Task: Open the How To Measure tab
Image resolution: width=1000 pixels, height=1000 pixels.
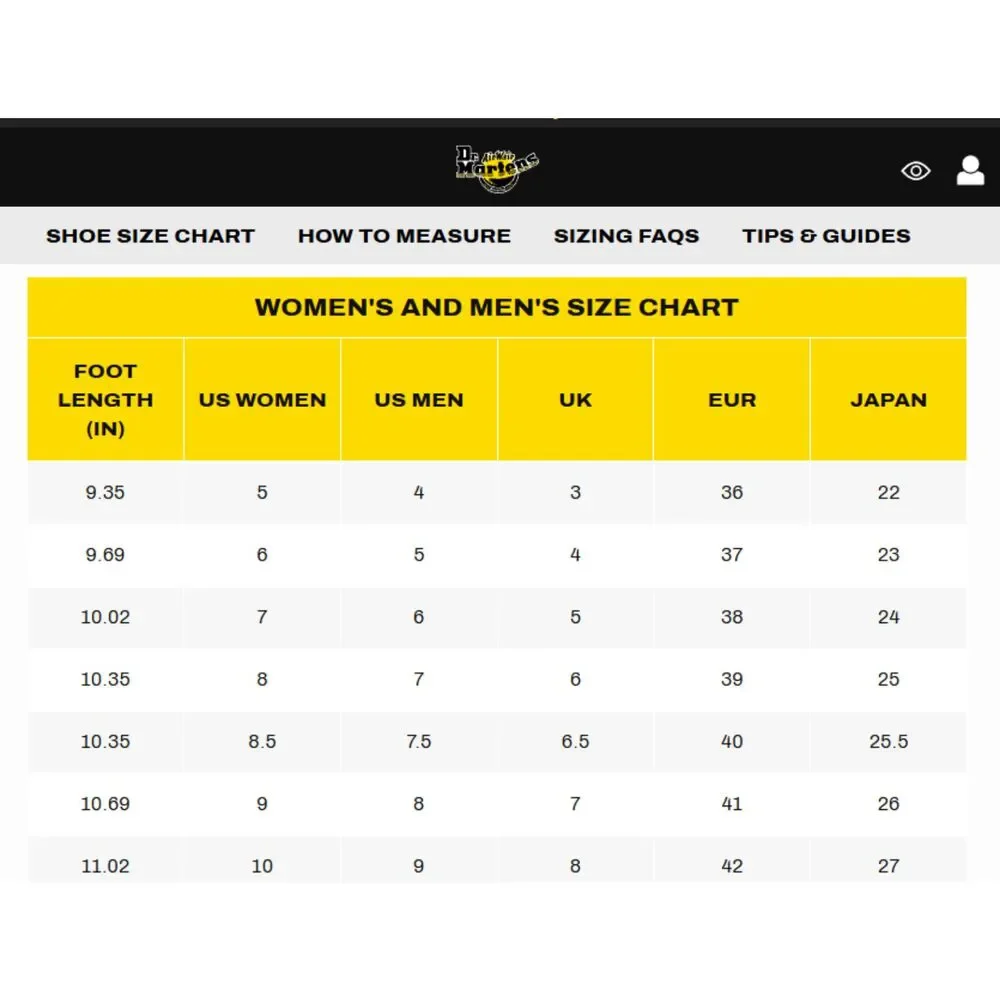Action: (404, 236)
